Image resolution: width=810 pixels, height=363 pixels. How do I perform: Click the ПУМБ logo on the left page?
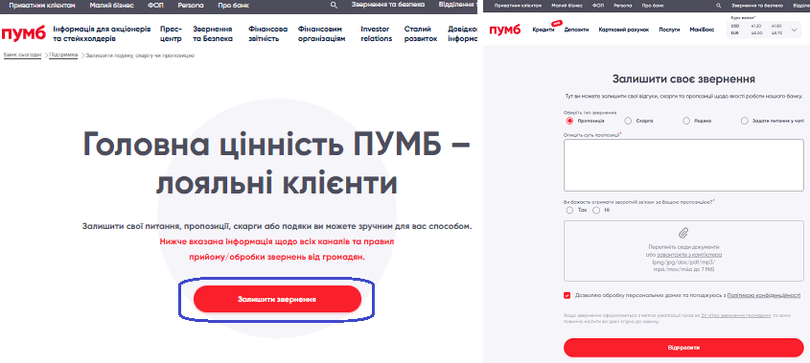pyautogui.click(x=23, y=33)
